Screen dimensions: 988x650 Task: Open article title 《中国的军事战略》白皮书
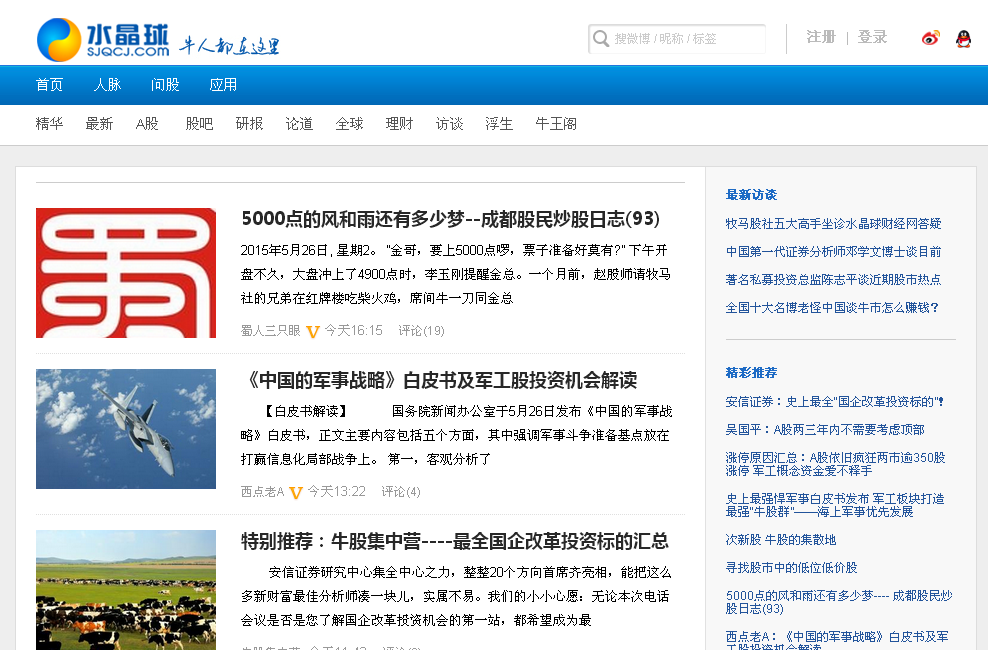coord(439,380)
